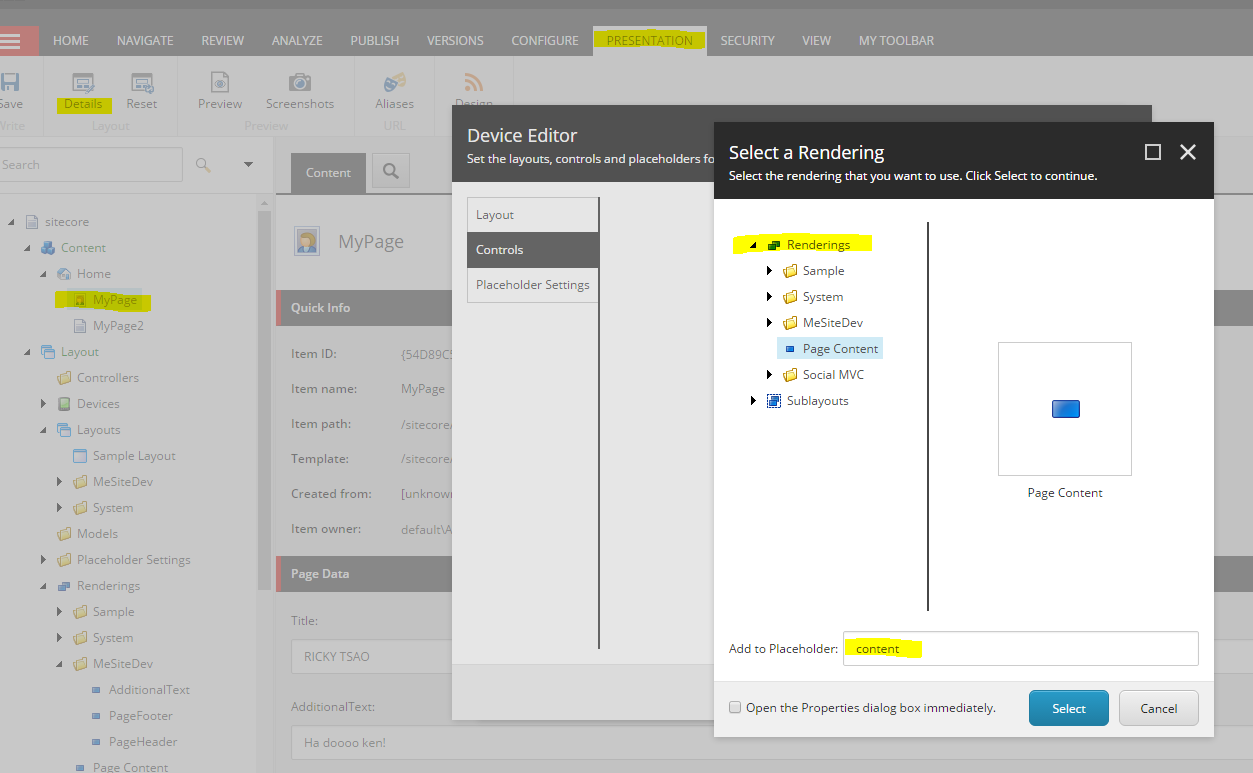The height and width of the screenshot is (773, 1253).
Task: Click the Reset layout icon
Action: 142,84
